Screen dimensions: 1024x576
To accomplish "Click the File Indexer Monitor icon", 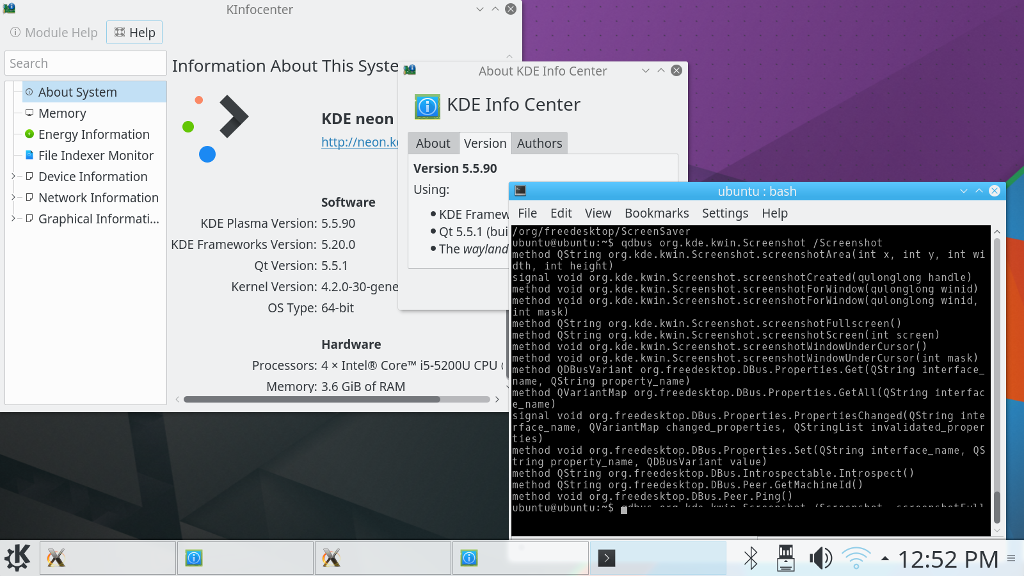I will 29,155.
